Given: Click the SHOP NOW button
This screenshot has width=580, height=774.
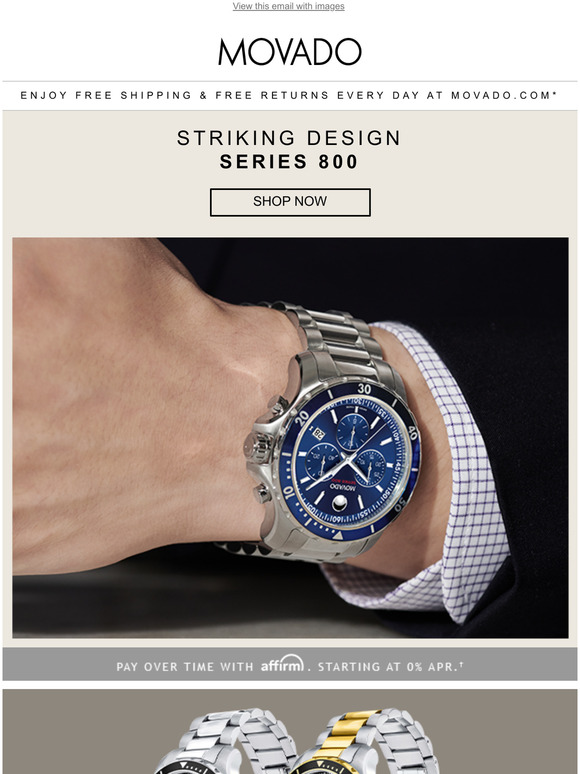Looking at the screenshot, I should point(290,202).
